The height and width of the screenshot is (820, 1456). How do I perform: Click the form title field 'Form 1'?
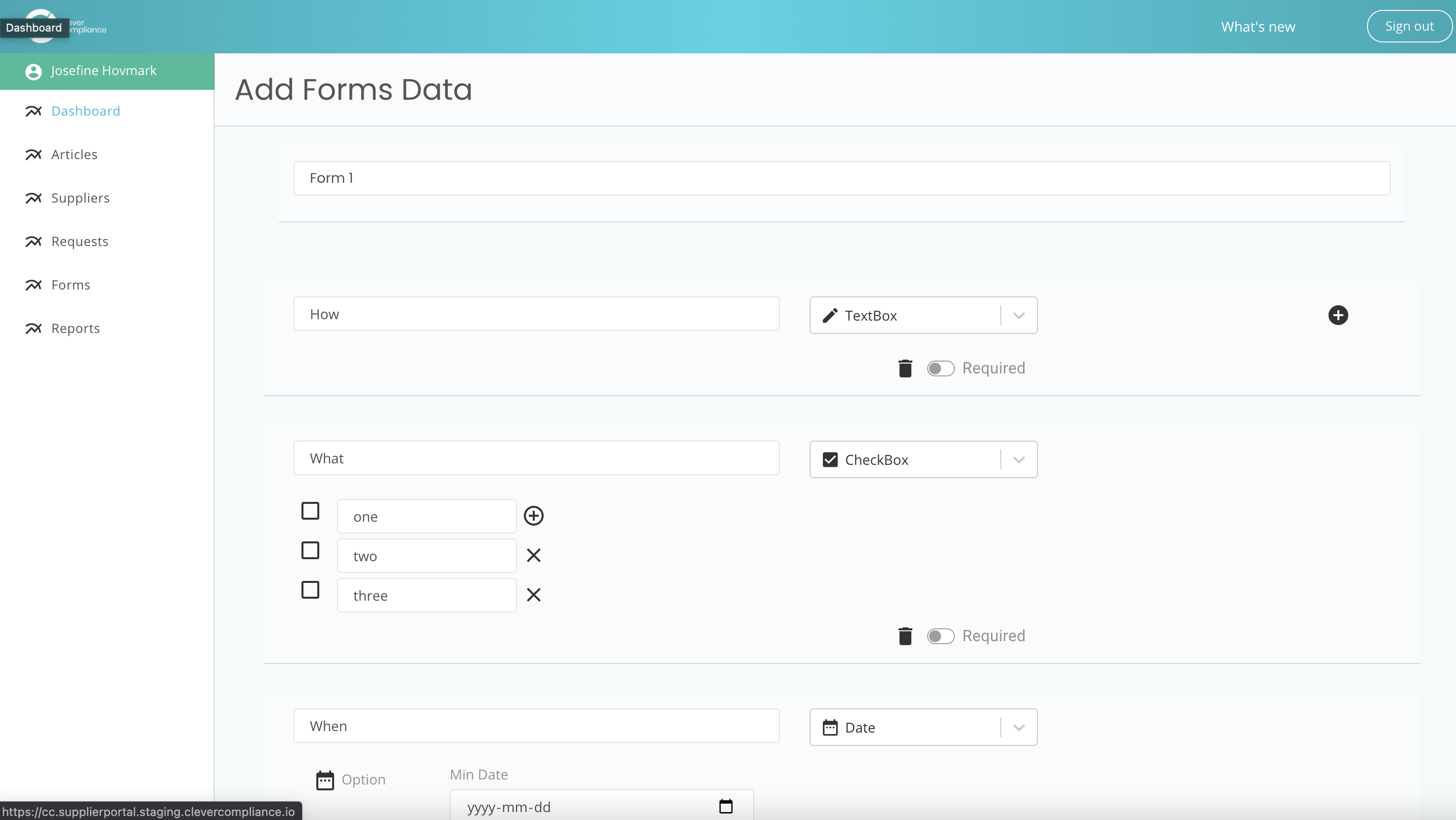(842, 178)
